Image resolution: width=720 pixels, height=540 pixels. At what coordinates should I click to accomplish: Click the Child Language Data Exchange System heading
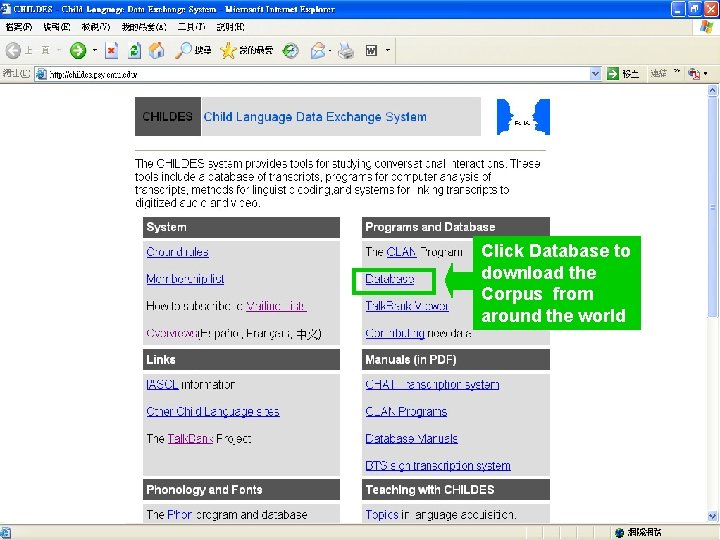(315, 117)
